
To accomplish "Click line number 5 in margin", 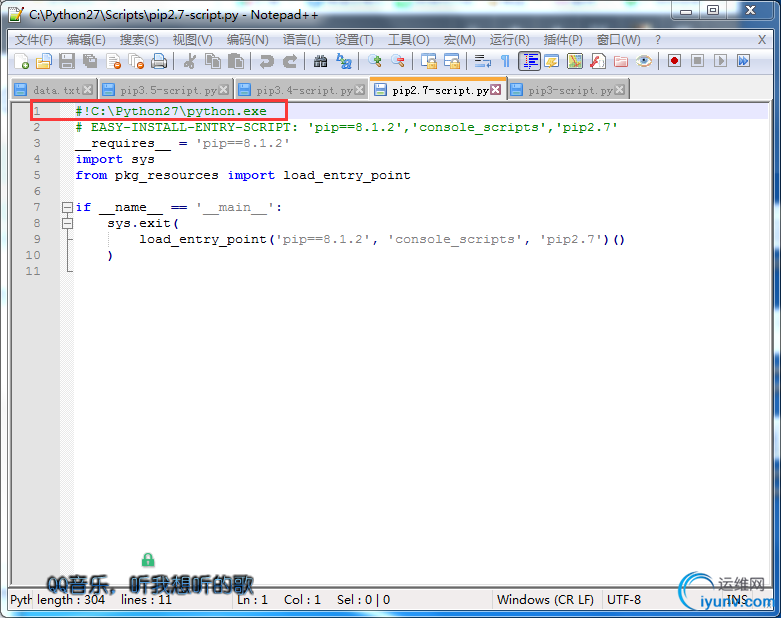I will (37, 175).
